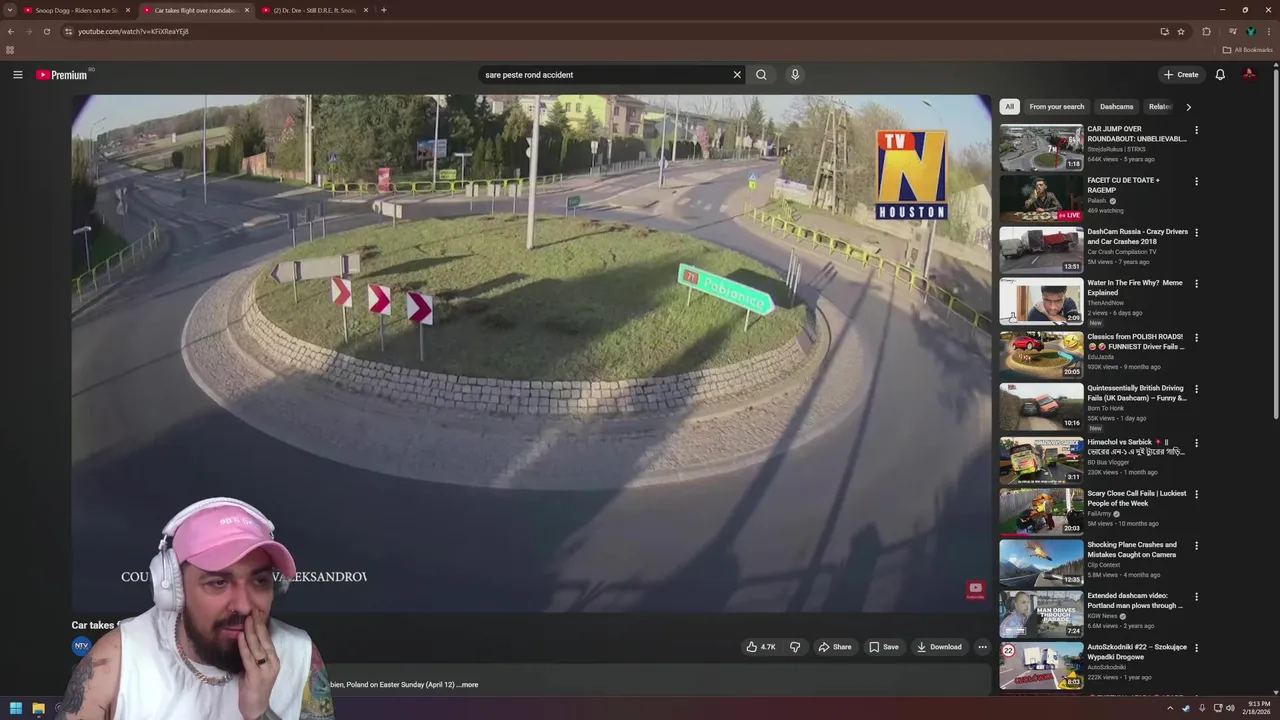1280x720 pixels.
Task: Open the browser profile avatar
Action: pyautogui.click(x=1250, y=31)
